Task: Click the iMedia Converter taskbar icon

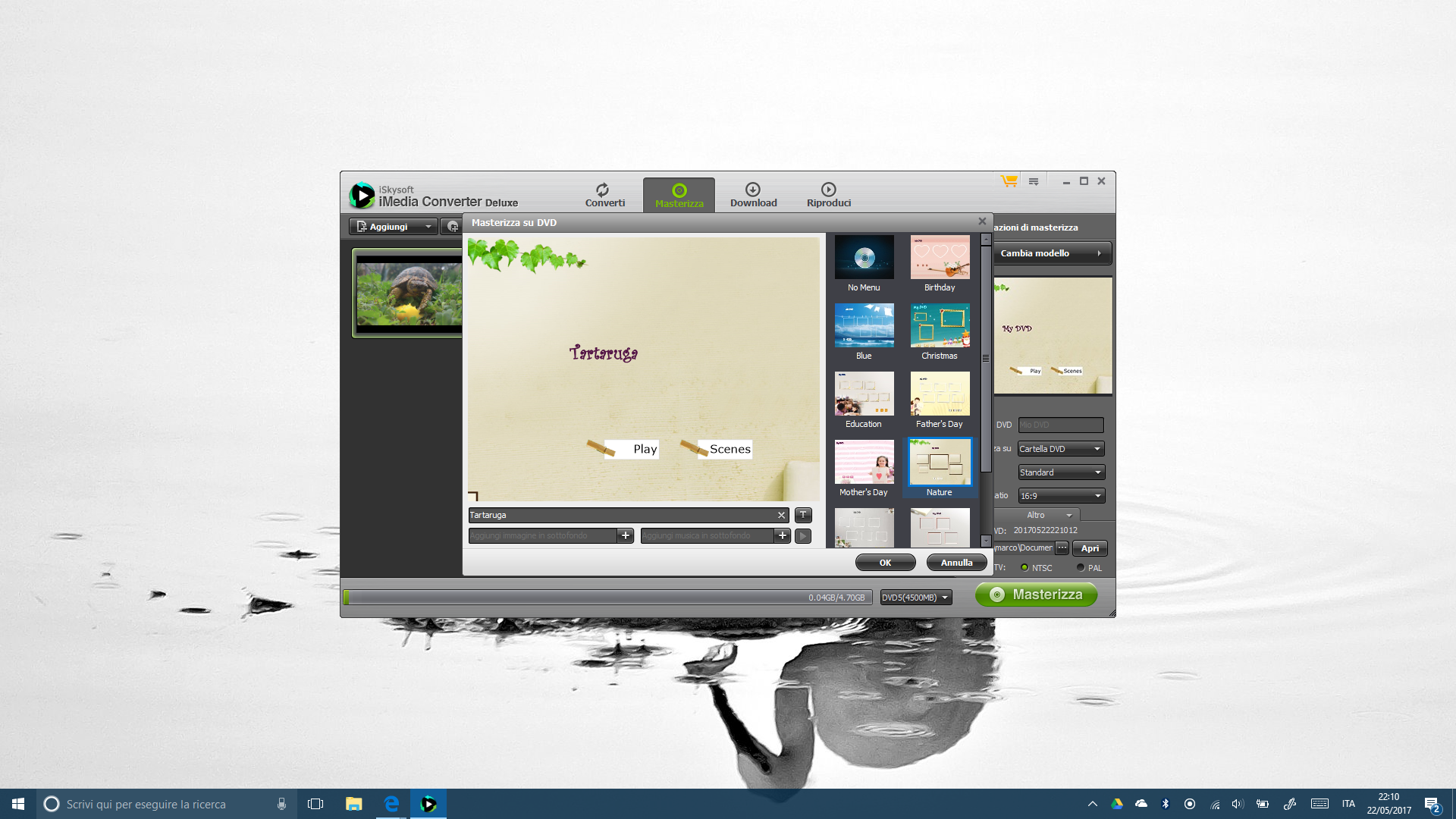Action: point(428,804)
